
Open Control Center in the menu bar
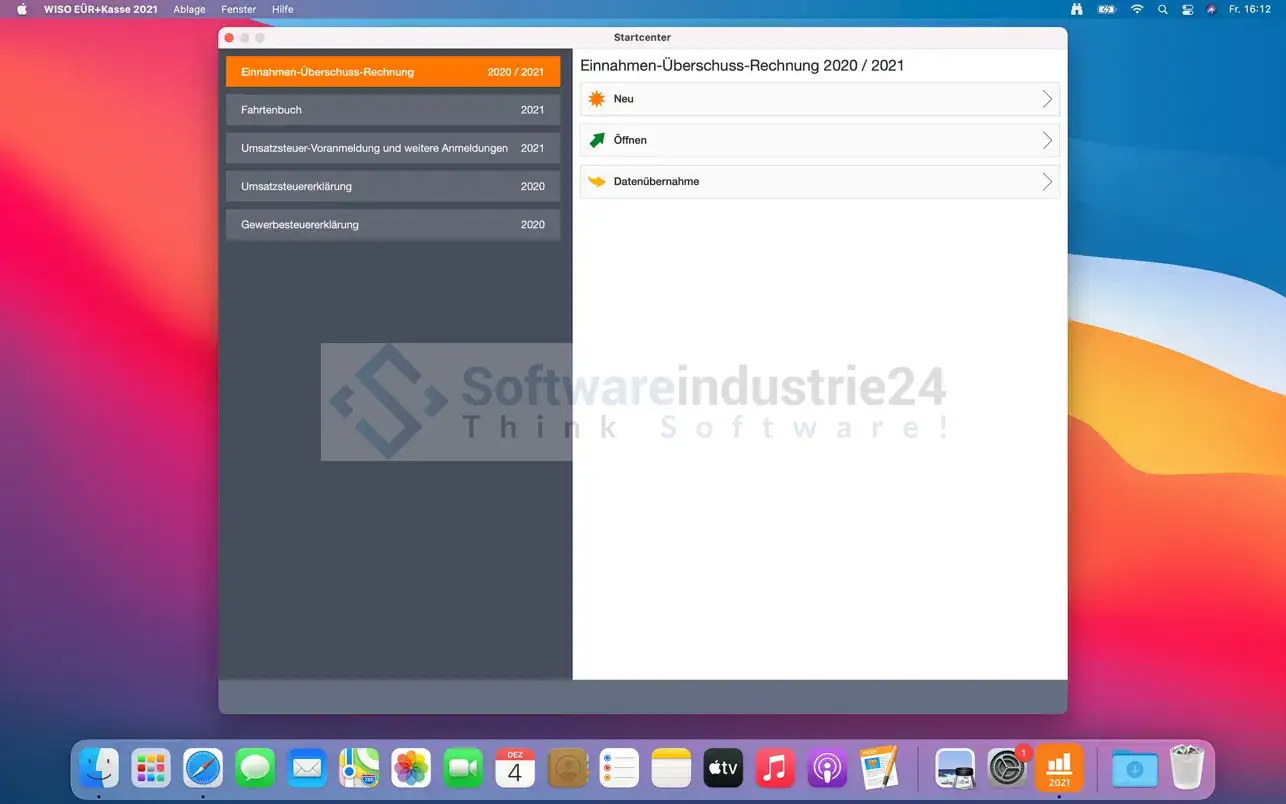pos(1187,9)
